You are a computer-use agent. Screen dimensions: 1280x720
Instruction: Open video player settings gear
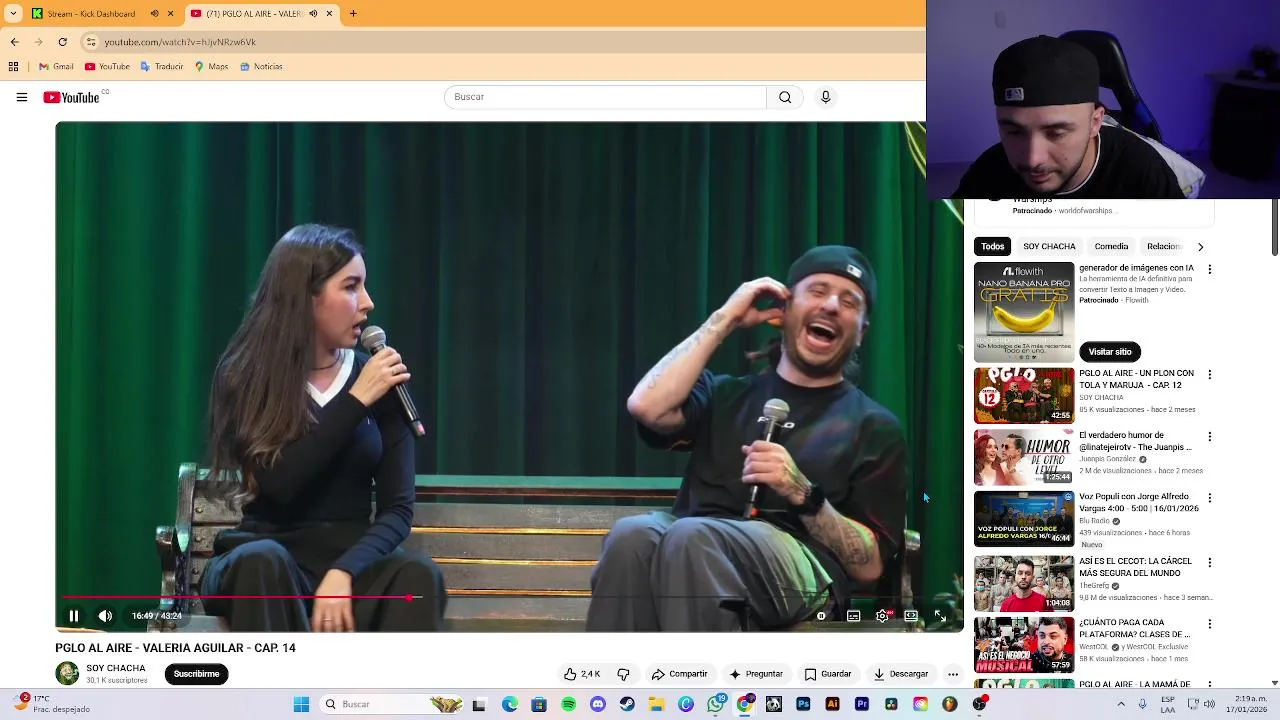882,616
